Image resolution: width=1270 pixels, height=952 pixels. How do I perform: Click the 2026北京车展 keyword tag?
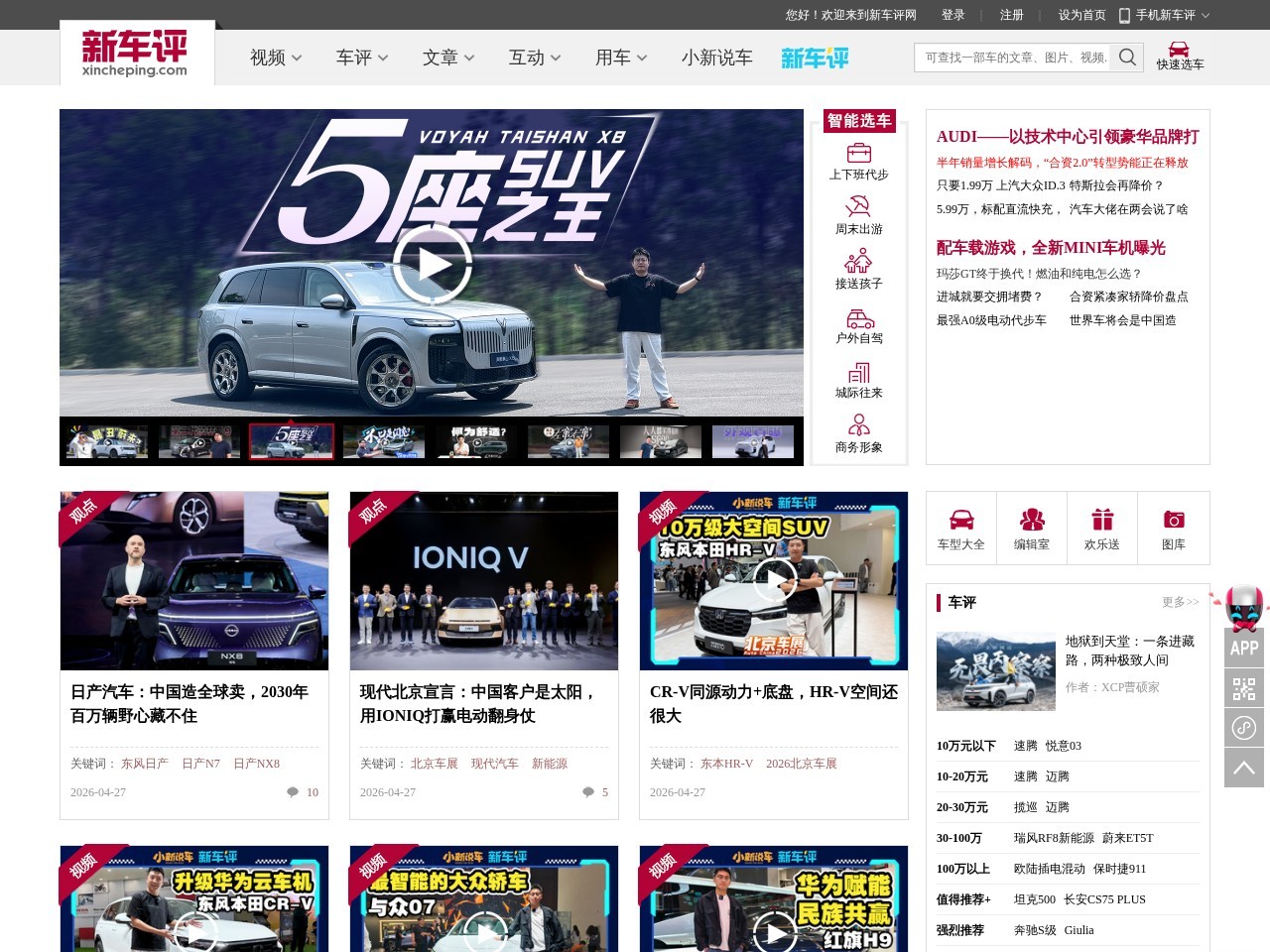tap(802, 764)
